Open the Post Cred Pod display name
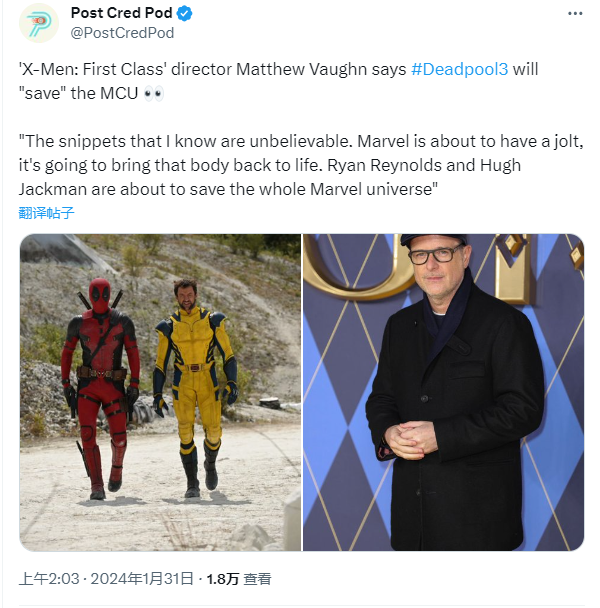Image resolution: width=600 pixels, height=608 pixels. [121, 13]
